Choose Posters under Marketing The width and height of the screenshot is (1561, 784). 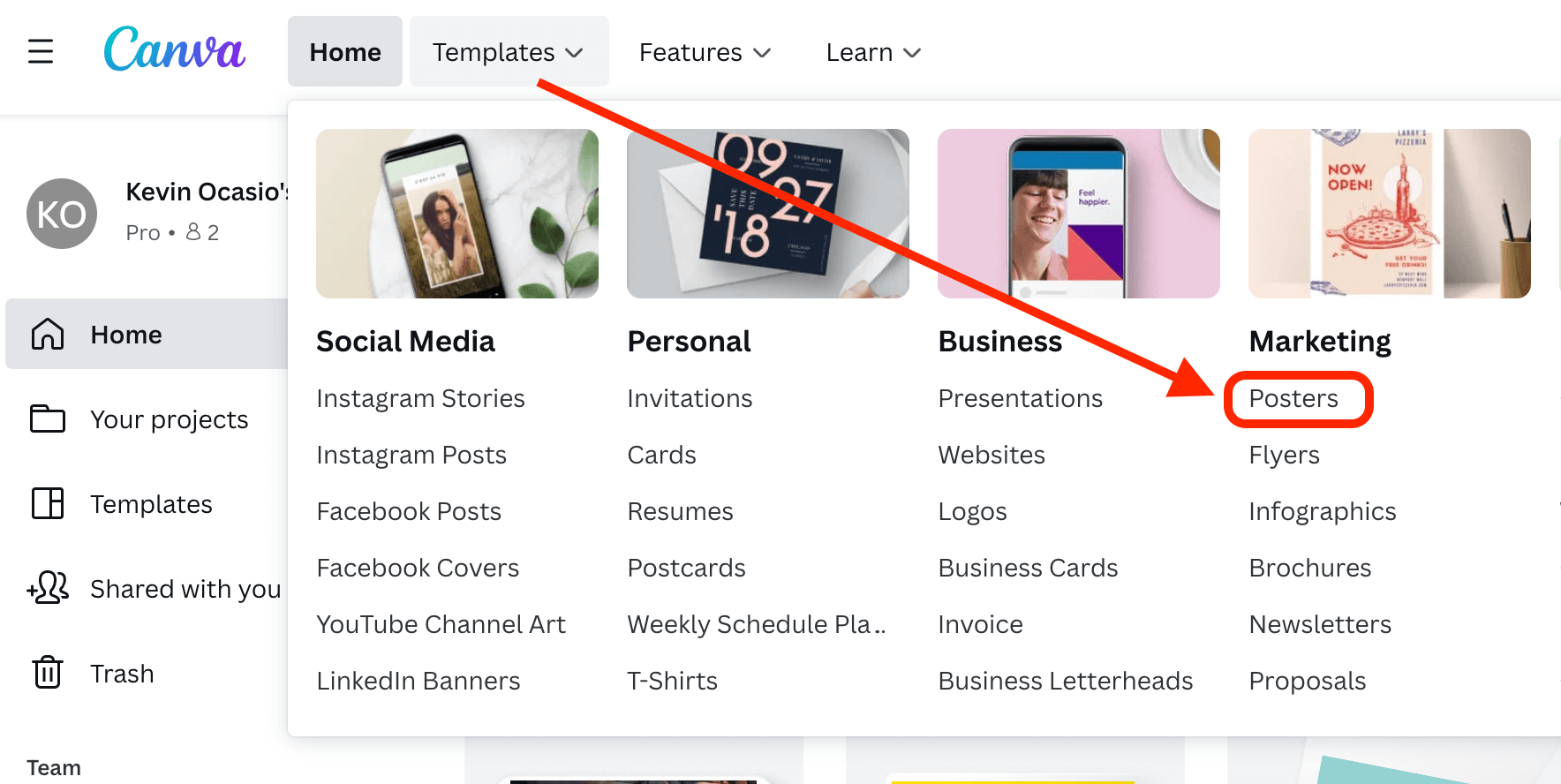coord(1293,398)
